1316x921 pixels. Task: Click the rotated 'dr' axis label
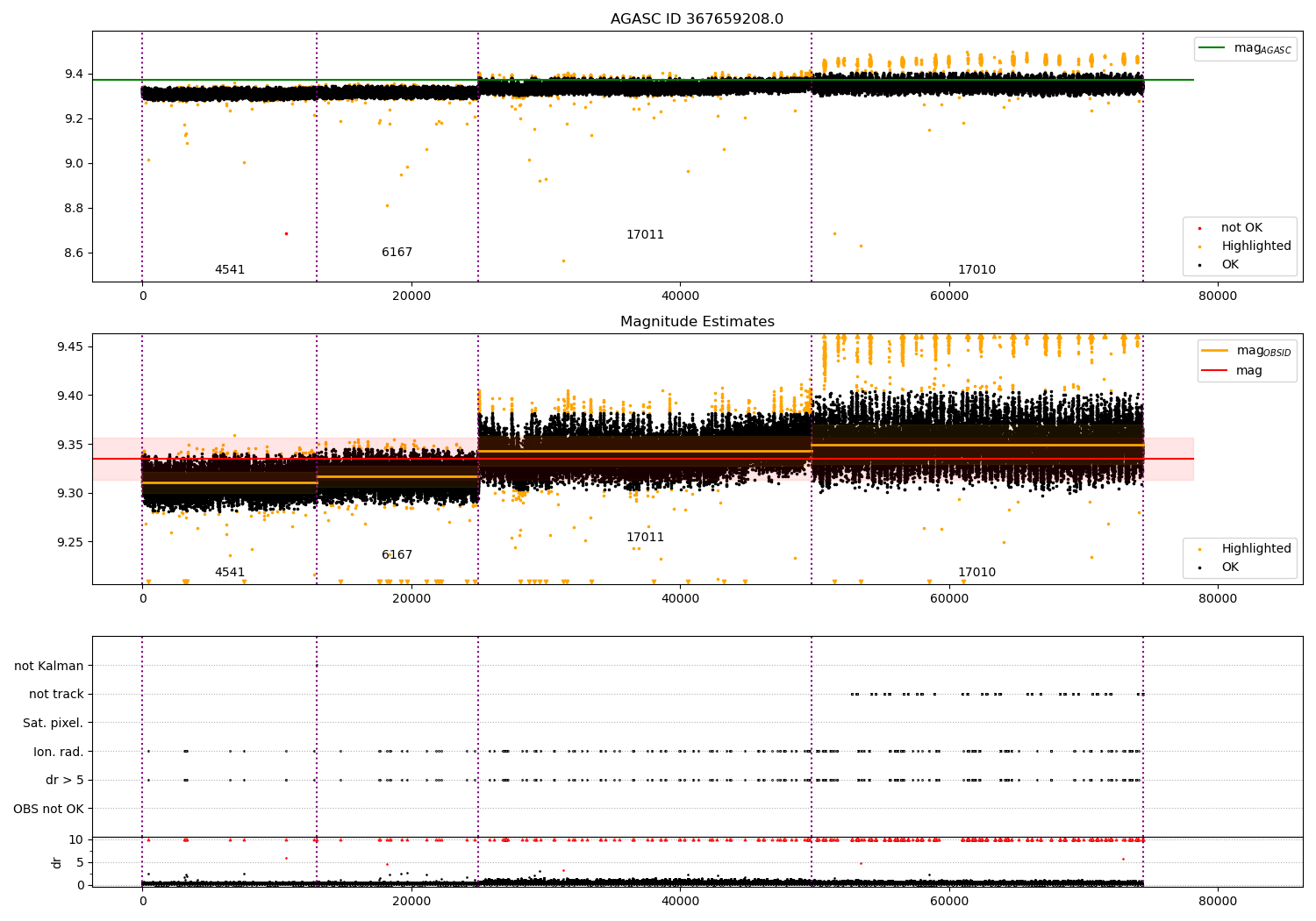pyautogui.click(x=57, y=862)
